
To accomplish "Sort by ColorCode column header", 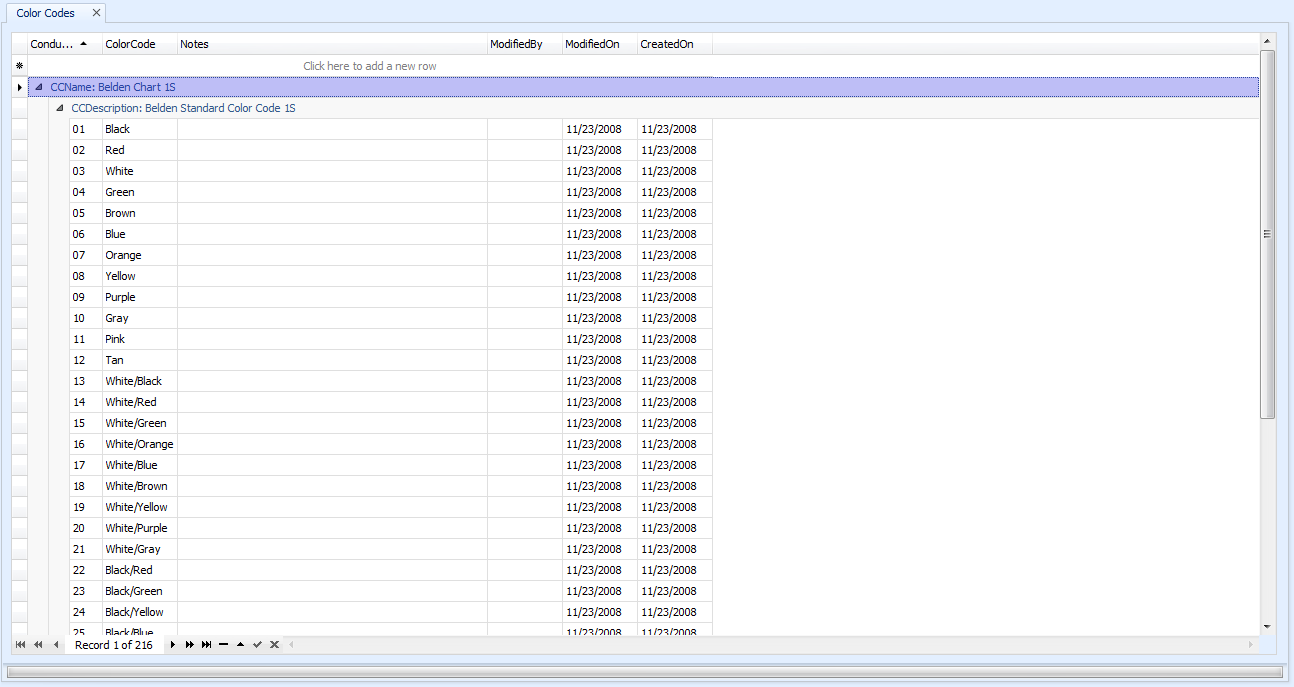I will click(x=139, y=44).
